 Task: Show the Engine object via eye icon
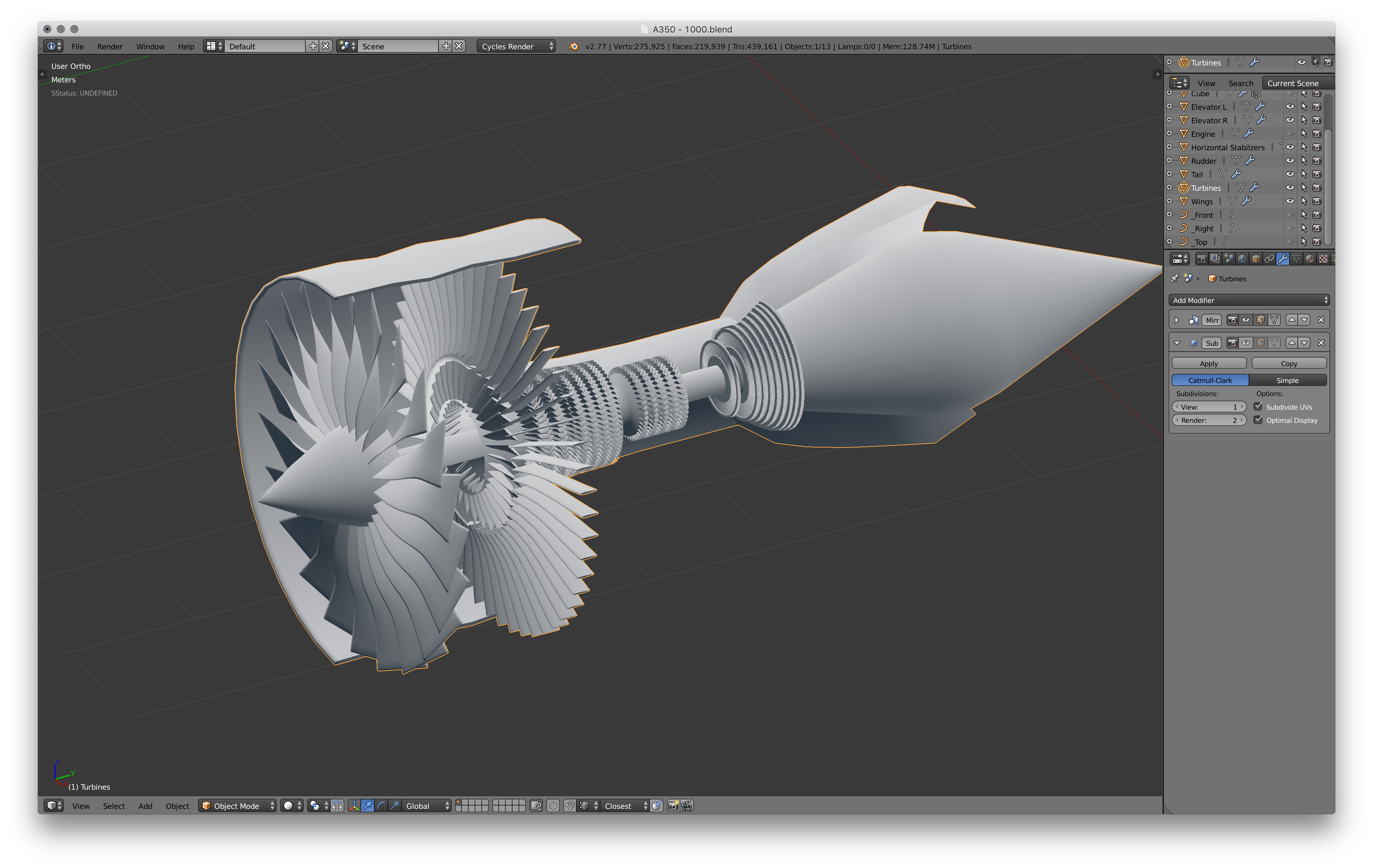click(x=1290, y=134)
